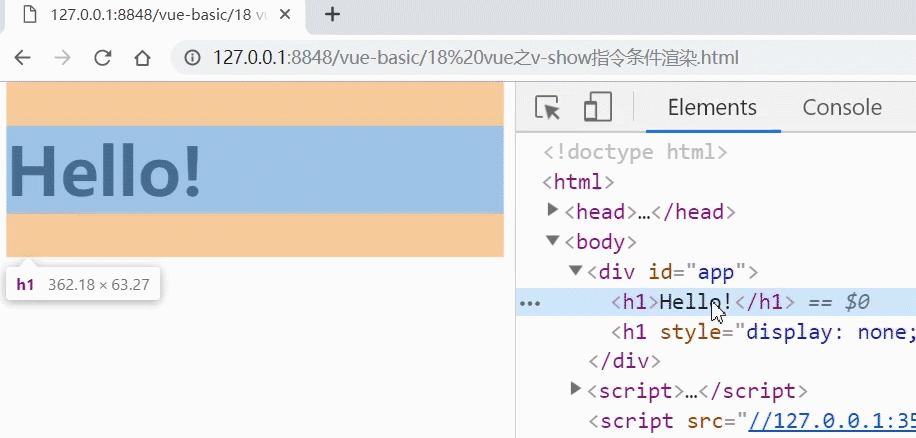The height and width of the screenshot is (438, 916).
Task: Select the <html> tag line
Action: point(578,182)
